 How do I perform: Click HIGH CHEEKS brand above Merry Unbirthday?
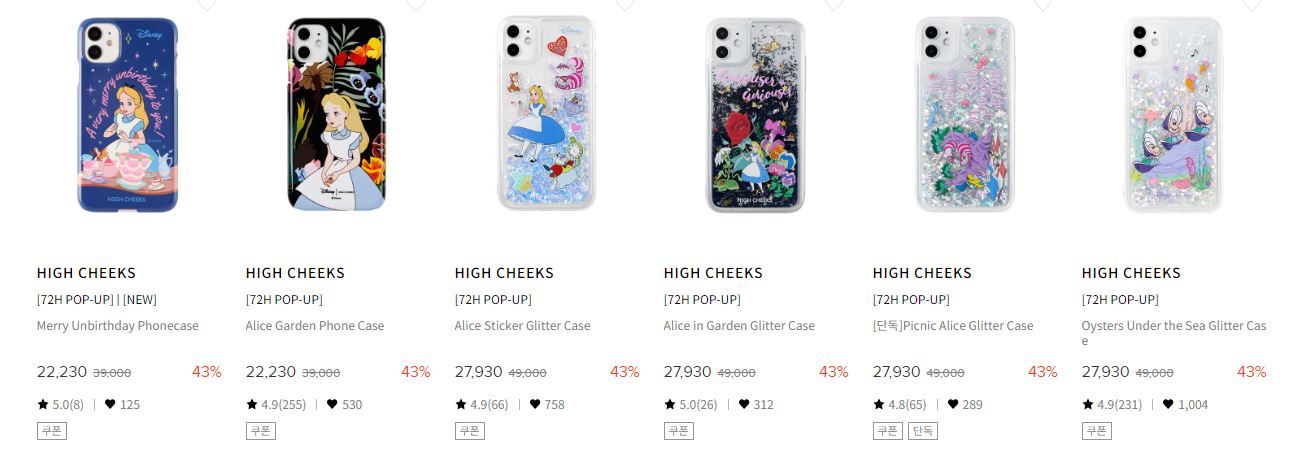tap(86, 273)
